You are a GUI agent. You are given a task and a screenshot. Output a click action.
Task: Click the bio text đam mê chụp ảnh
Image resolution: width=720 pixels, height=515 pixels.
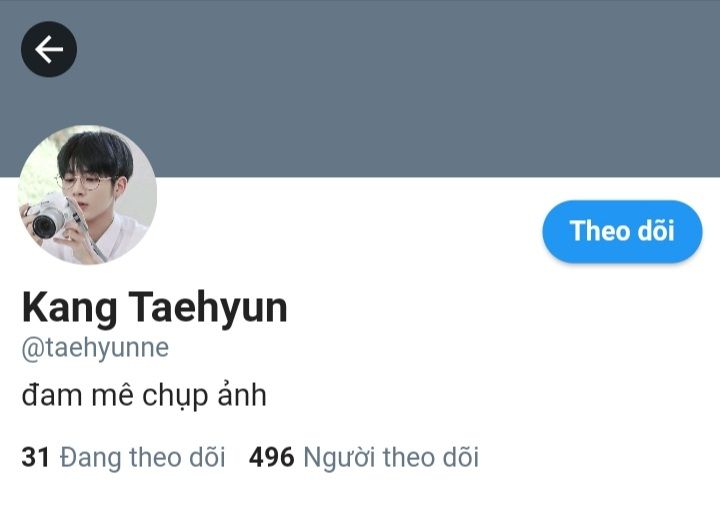pyautogui.click(x=144, y=396)
